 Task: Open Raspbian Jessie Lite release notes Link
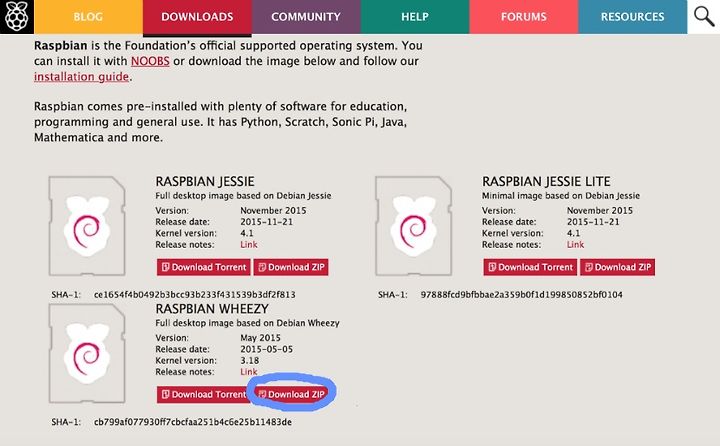[575, 244]
